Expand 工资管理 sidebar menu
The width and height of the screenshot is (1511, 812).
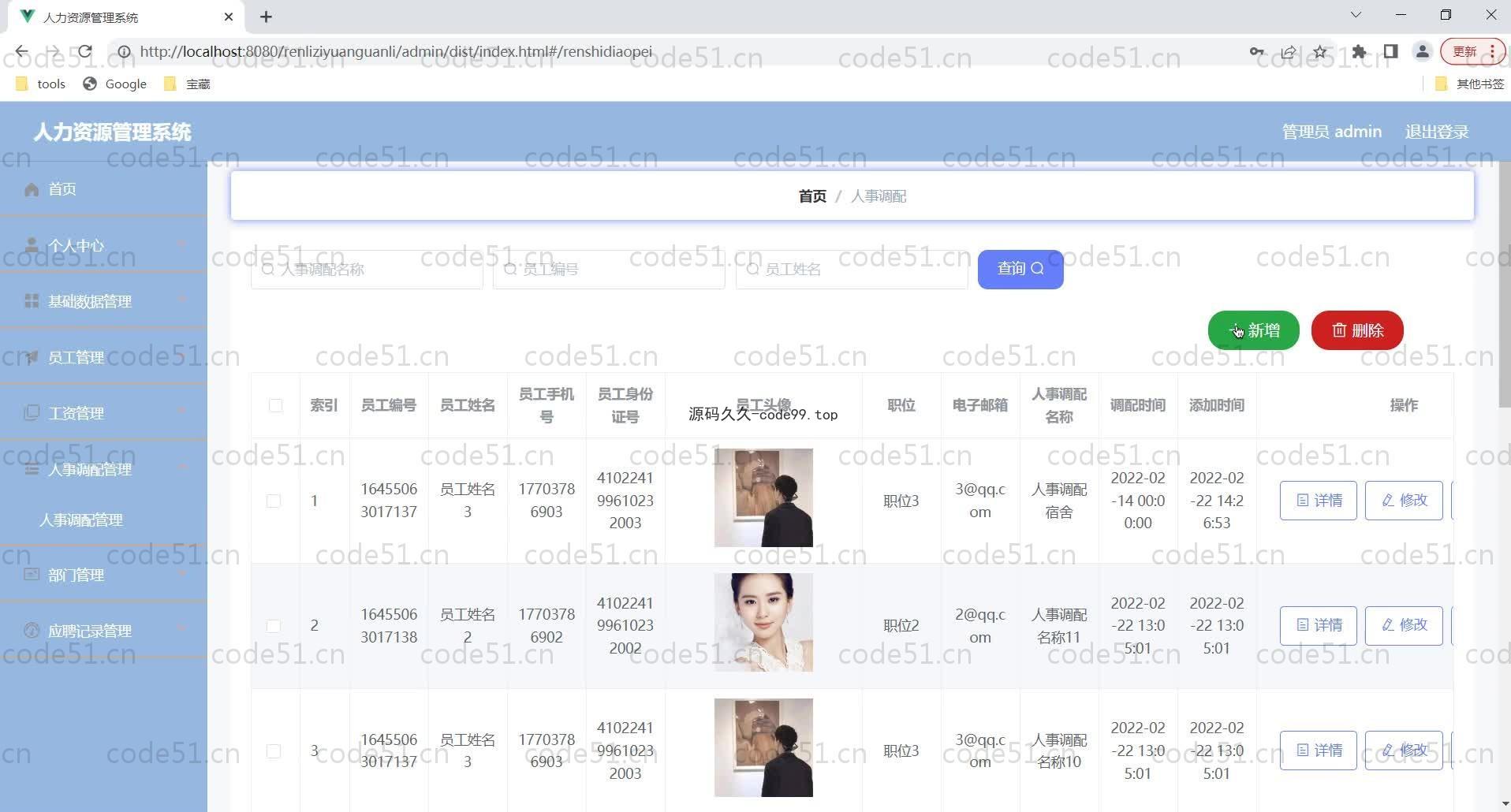(103, 413)
